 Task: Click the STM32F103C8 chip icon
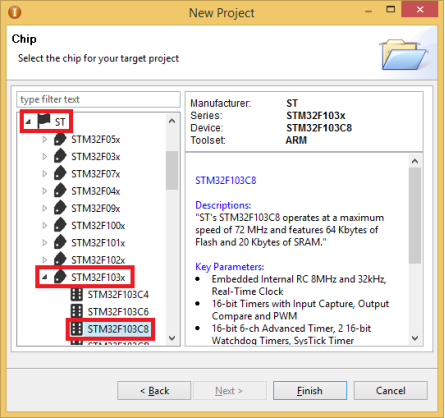[77, 329]
